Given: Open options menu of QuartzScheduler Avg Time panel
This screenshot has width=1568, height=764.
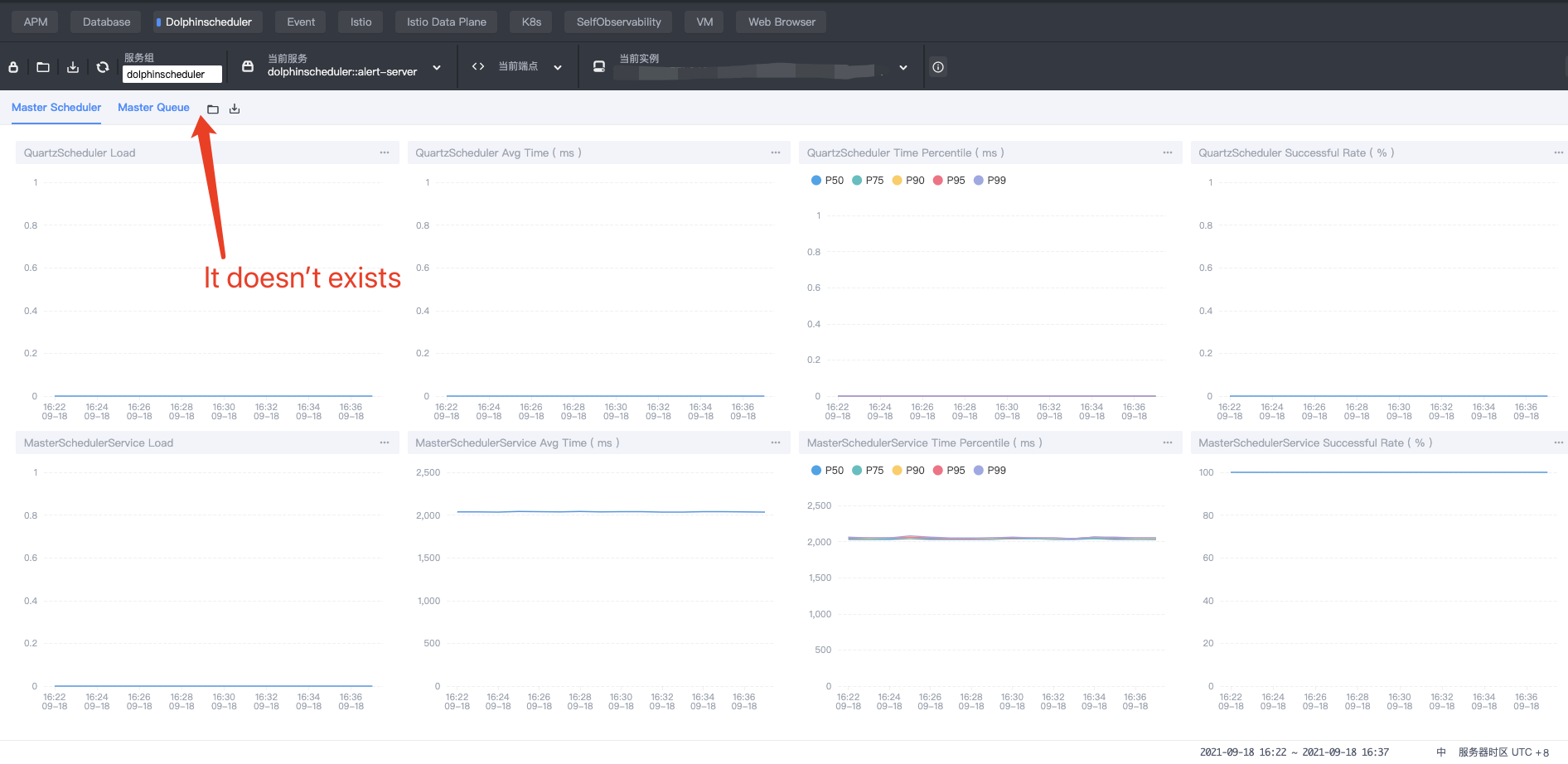Looking at the screenshot, I should (x=776, y=152).
